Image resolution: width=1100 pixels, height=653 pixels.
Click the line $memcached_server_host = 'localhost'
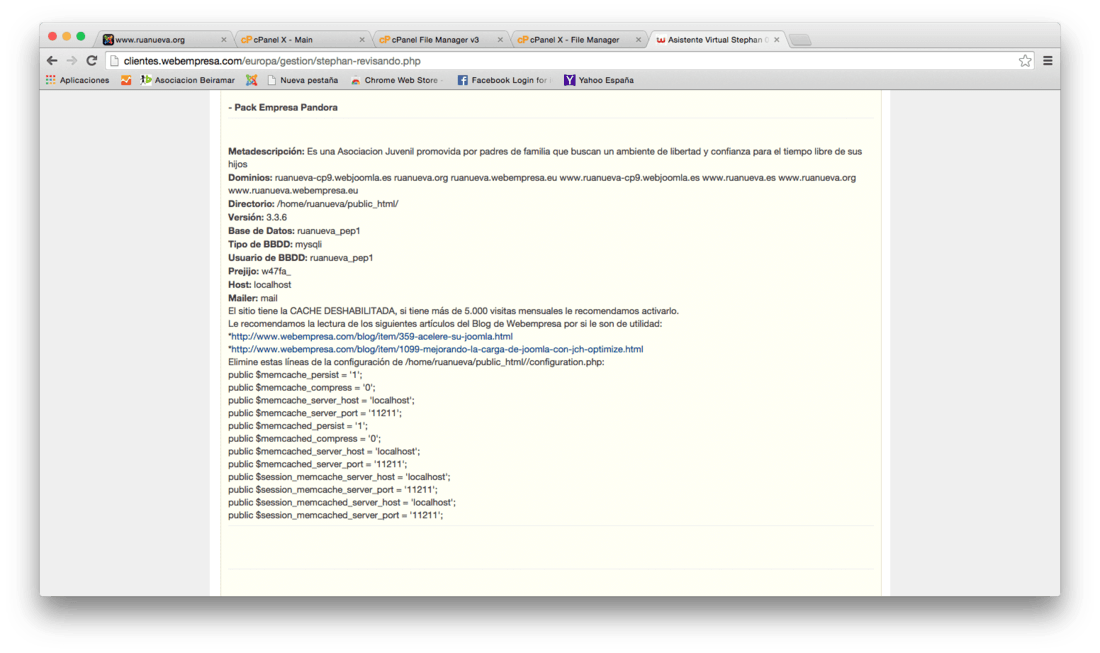pyautogui.click(x=324, y=452)
